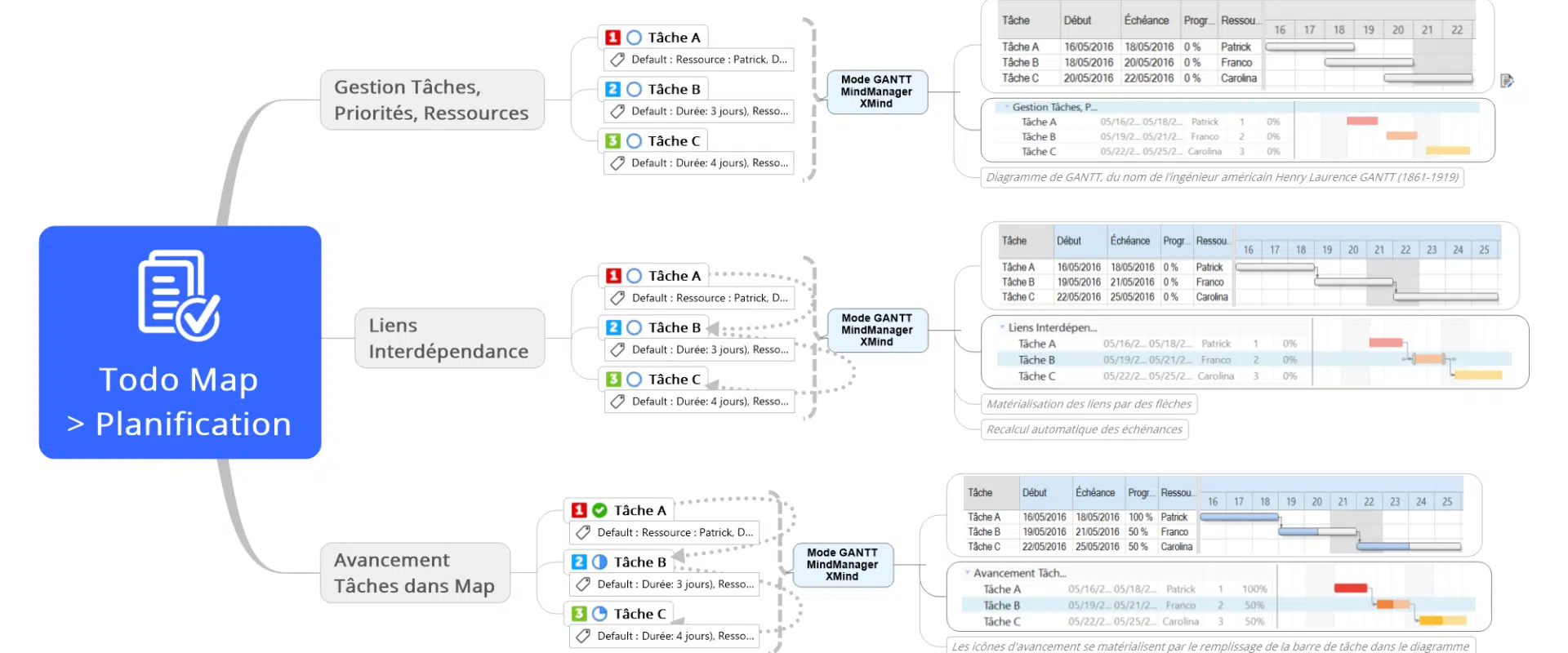This screenshot has width=1568, height=653.
Task: Toggle empty progress circle on Gestion Tâche C
Action: pyautogui.click(x=634, y=140)
